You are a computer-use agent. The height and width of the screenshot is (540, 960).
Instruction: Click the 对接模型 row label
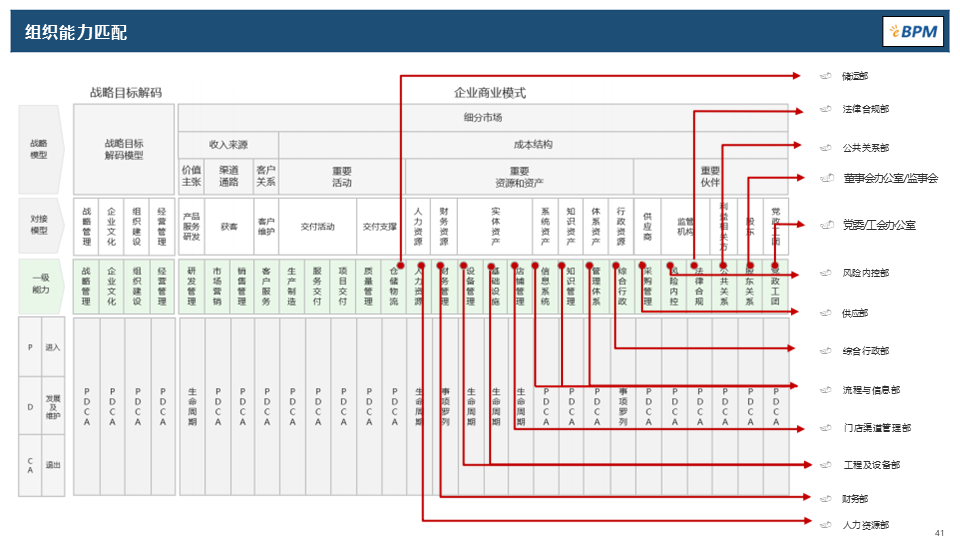40,225
